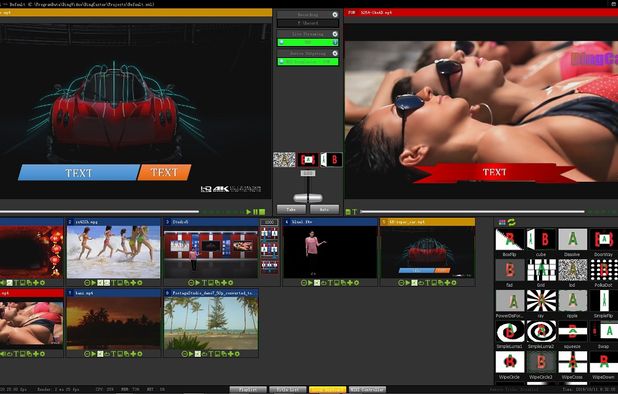Open the Source Outputting settings gear
Viewport: 618px width, 394px height.
click(335, 53)
